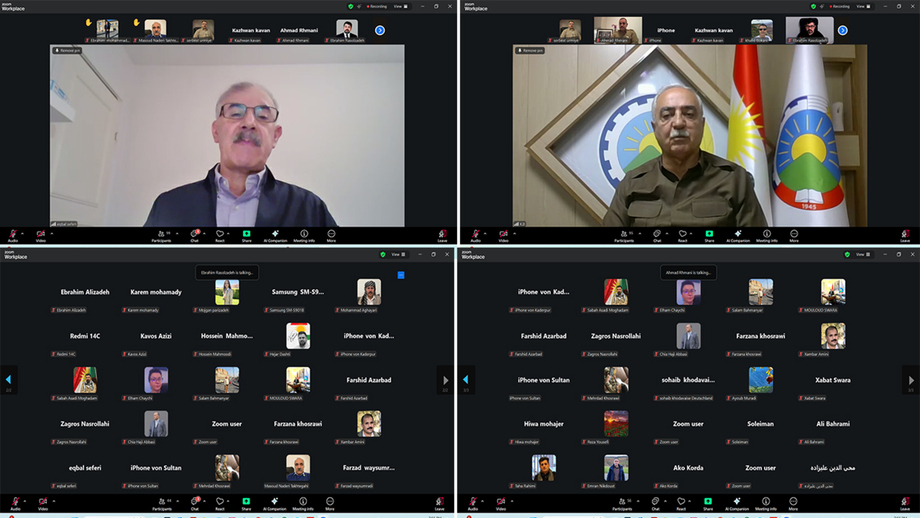Click More options icon in top-right window

pyautogui.click(x=794, y=236)
